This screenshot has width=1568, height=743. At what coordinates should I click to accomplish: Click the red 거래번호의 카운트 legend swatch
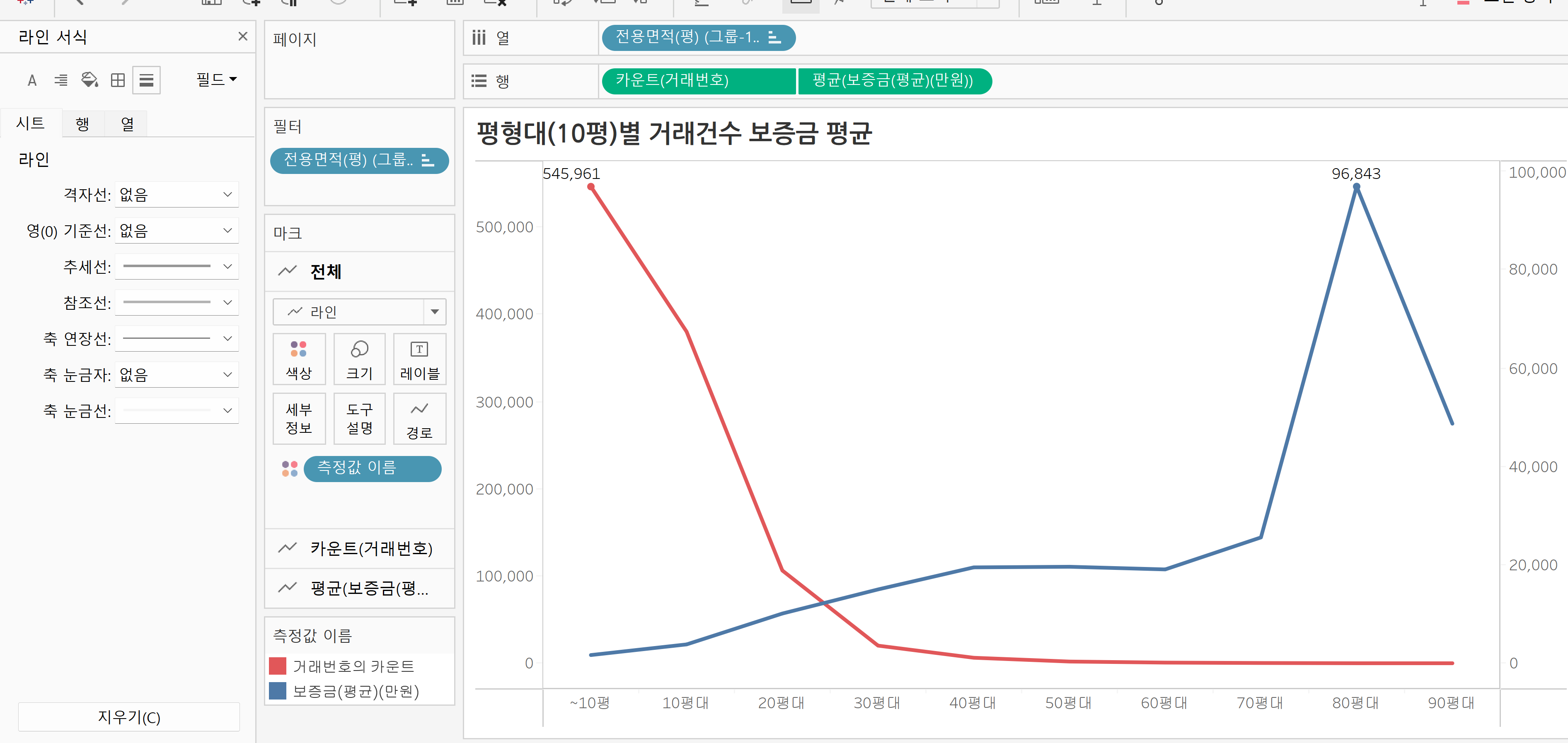coord(278,666)
